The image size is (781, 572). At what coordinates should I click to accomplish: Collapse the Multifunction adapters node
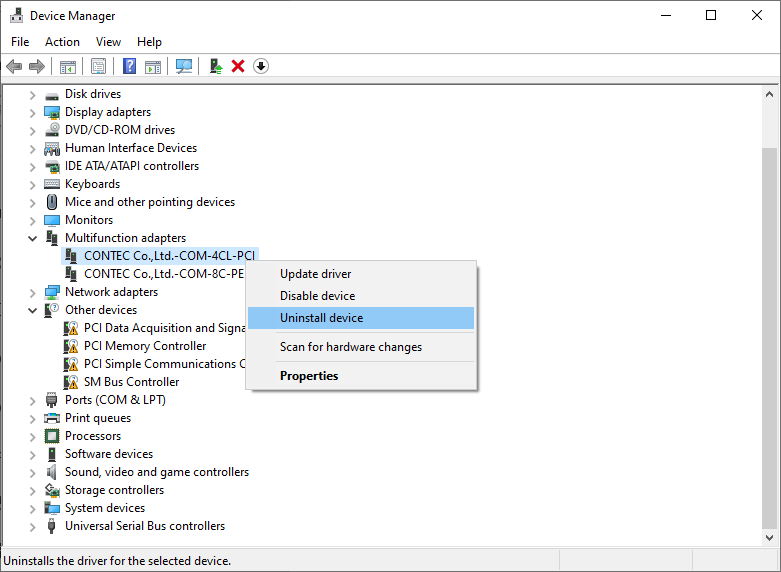click(33, 238)
